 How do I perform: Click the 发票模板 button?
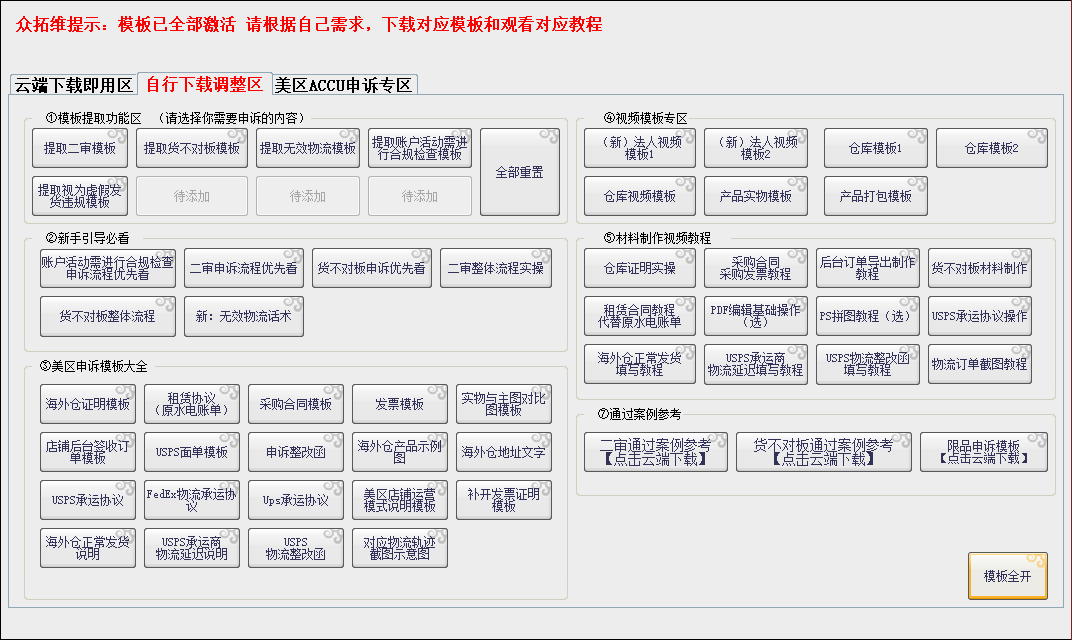pos(400,404)
